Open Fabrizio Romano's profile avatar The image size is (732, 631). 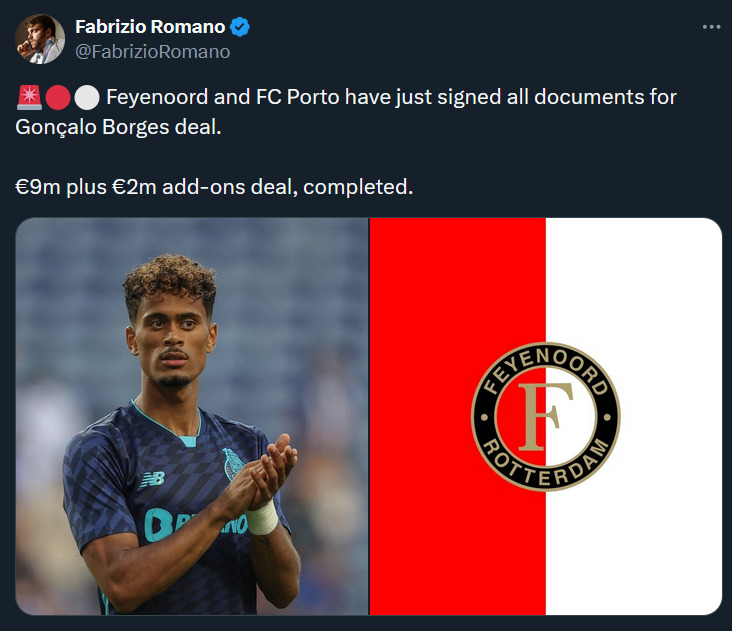click(x=40, y=39)
